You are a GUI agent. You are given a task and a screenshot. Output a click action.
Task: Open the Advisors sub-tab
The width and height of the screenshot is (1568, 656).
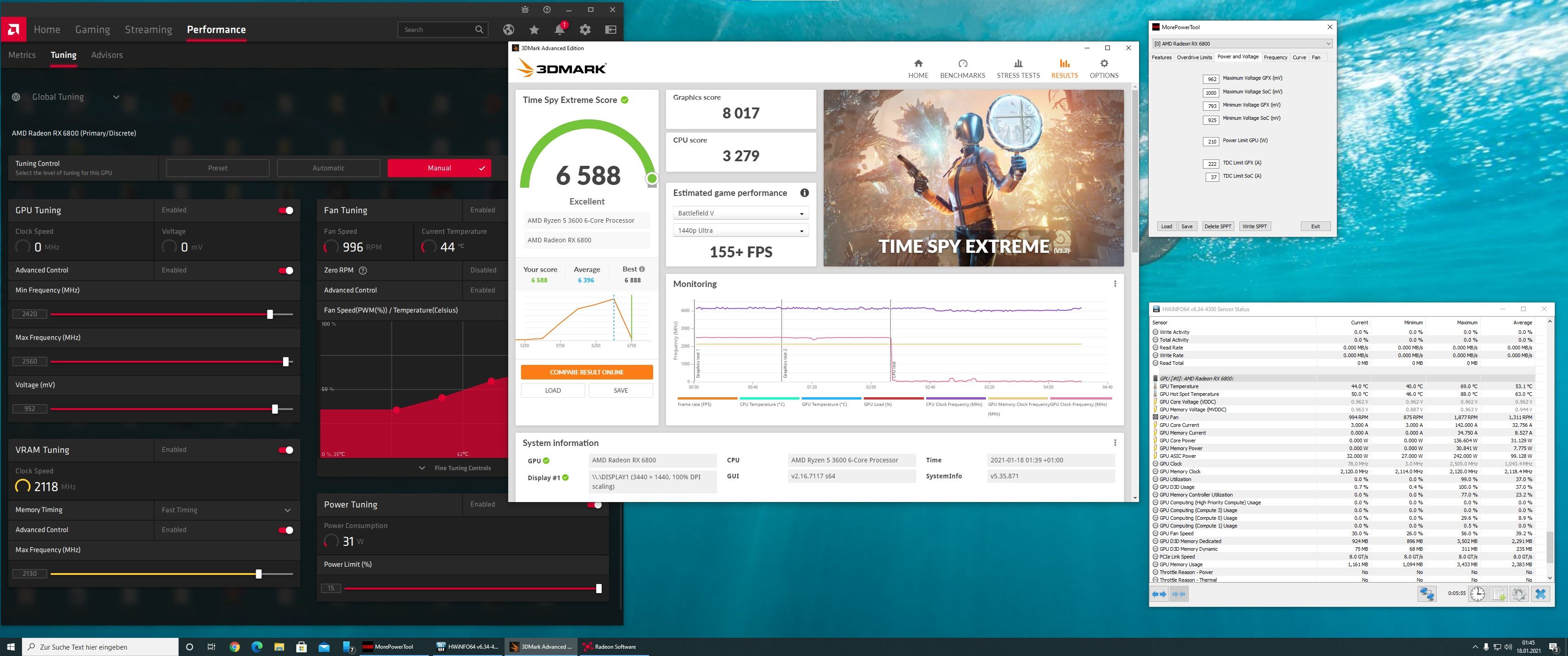(107, 55)
